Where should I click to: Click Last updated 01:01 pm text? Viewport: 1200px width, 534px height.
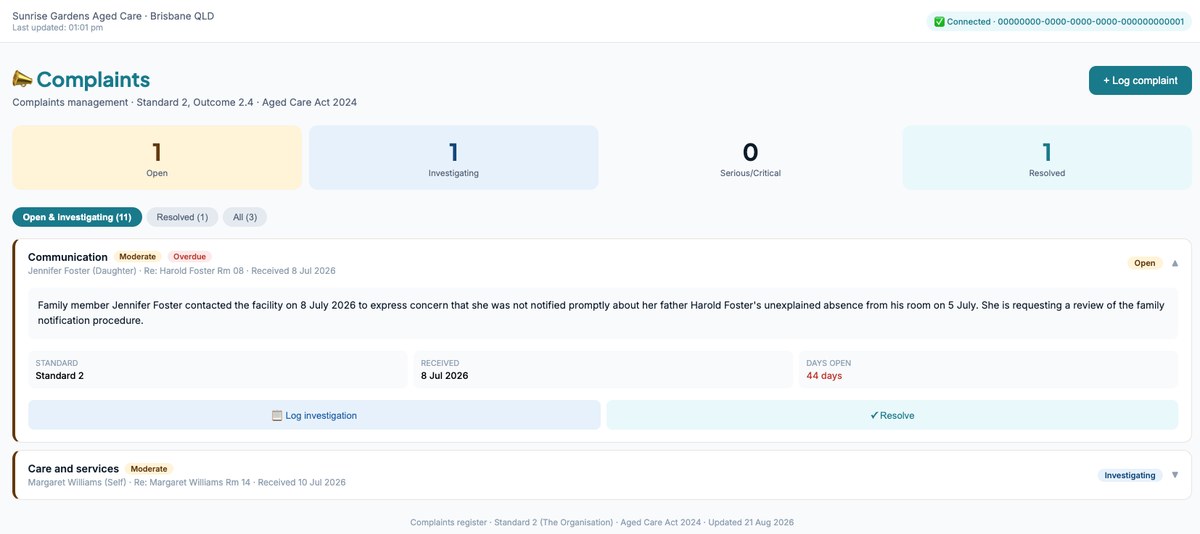click(57, 27)
